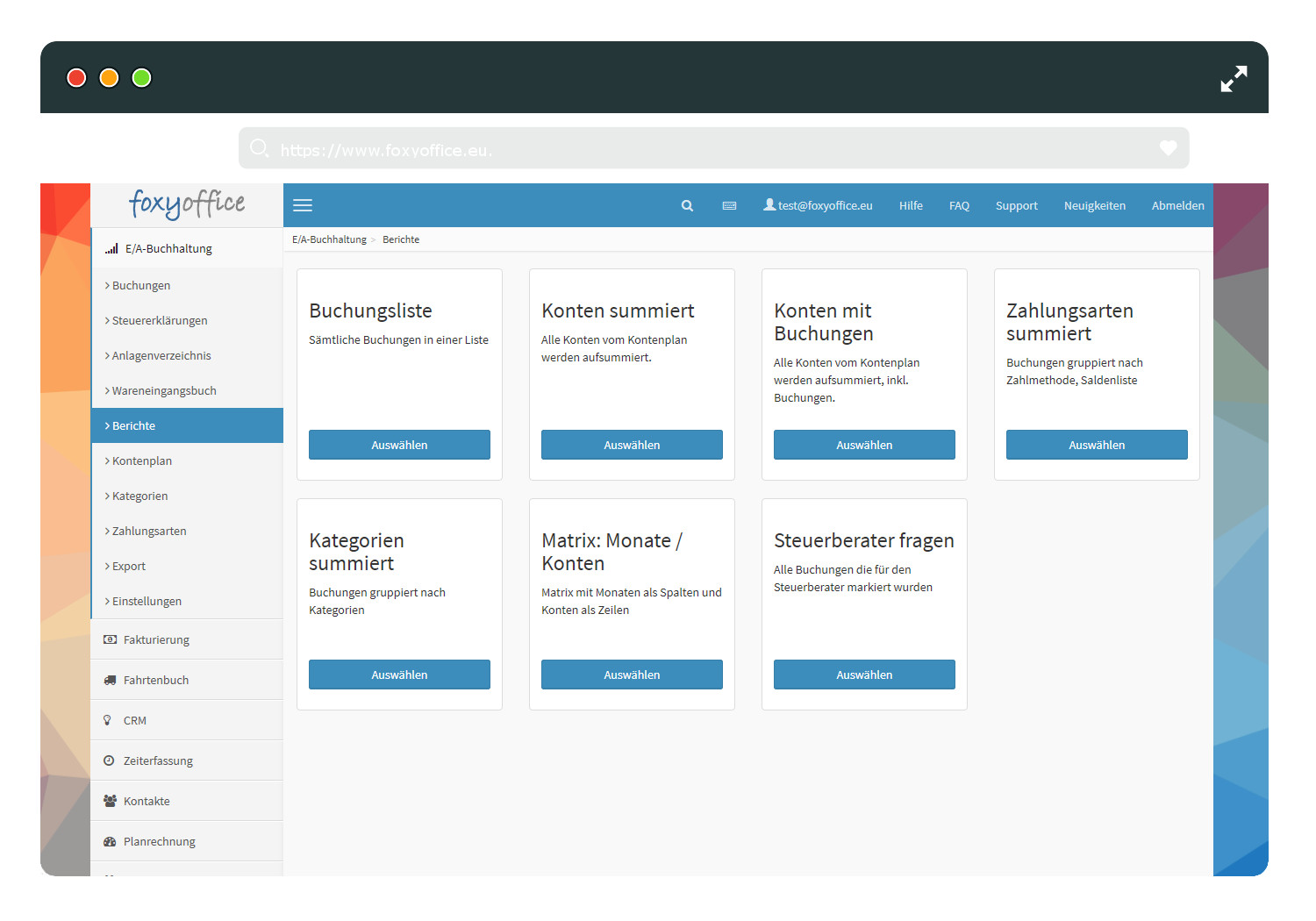Viewport: 1316px width, 921px height.
Task: Click Abmelden to log out
Action: pos(1177,205)
